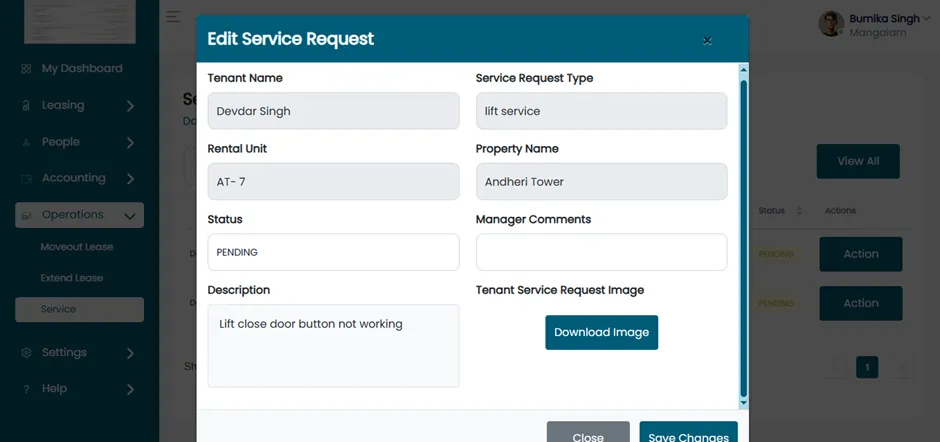Click the Manager Comments input field

tap(601, 252)
